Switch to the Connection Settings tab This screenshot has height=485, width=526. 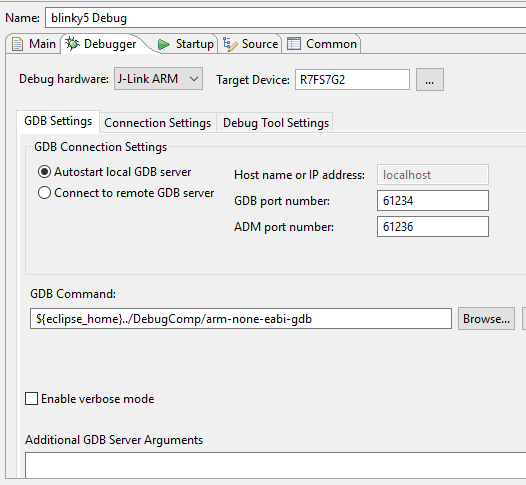(x=158, y=123)
